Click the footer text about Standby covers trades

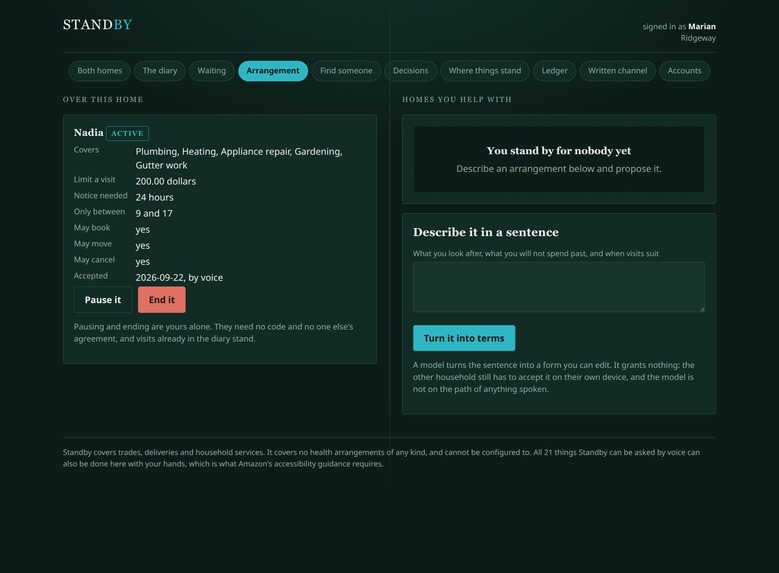click(x=381, y=458)
